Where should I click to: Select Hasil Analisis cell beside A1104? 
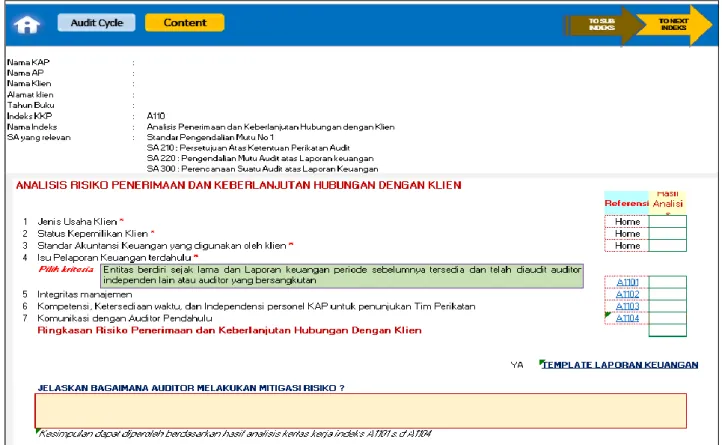[x=668, y=318]
